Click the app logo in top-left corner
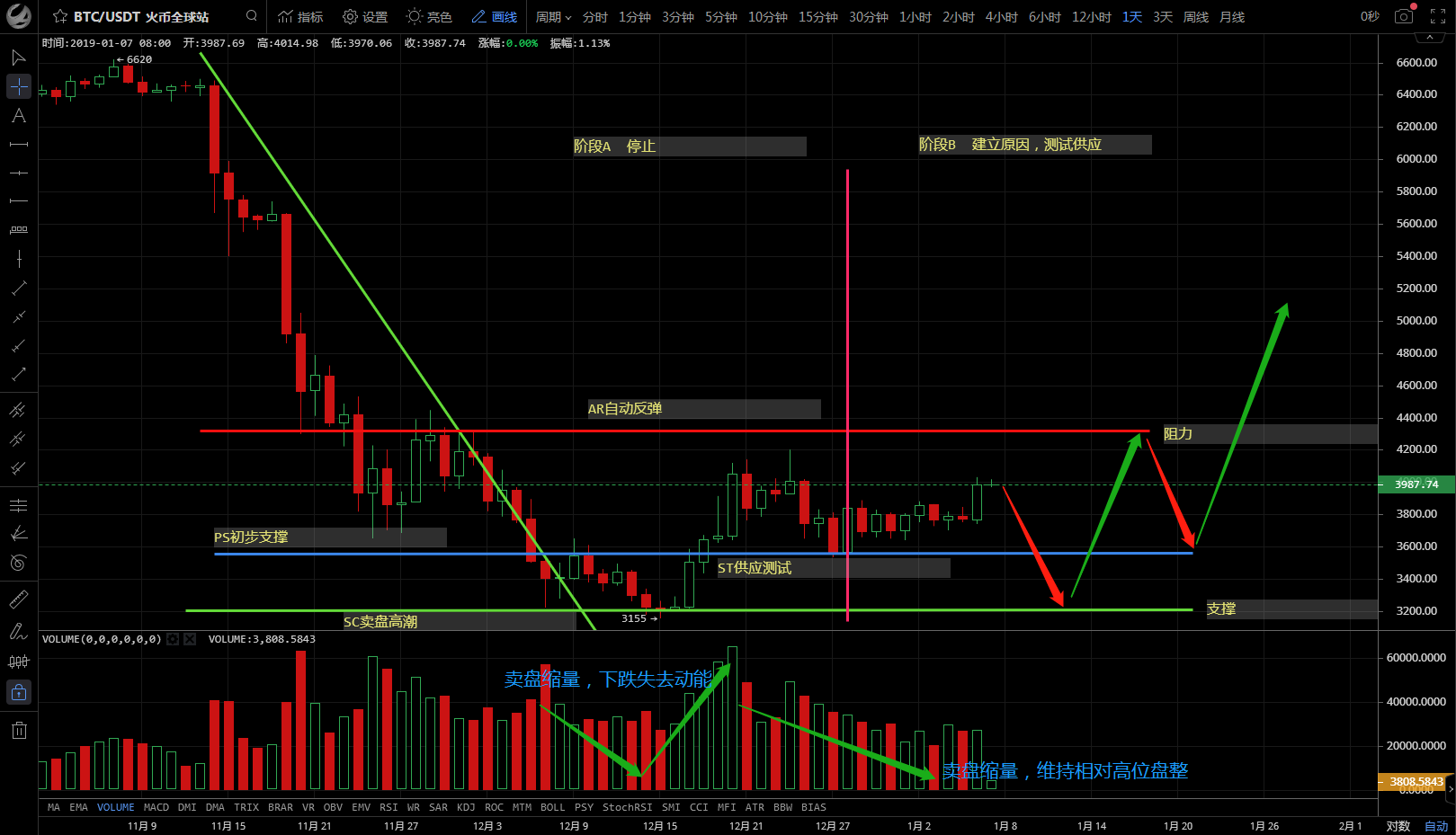The height and width of the screenshot is (835, 1456). [x=18, y=16]
